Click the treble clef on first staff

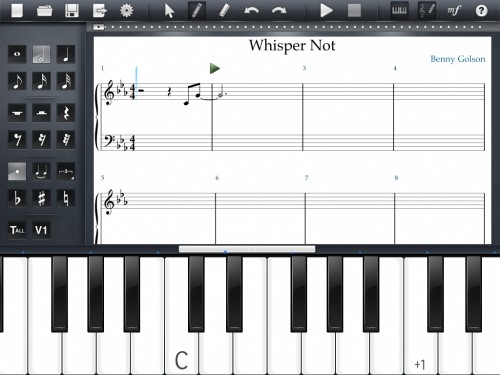pyautogui.click(x=109, y=92)
